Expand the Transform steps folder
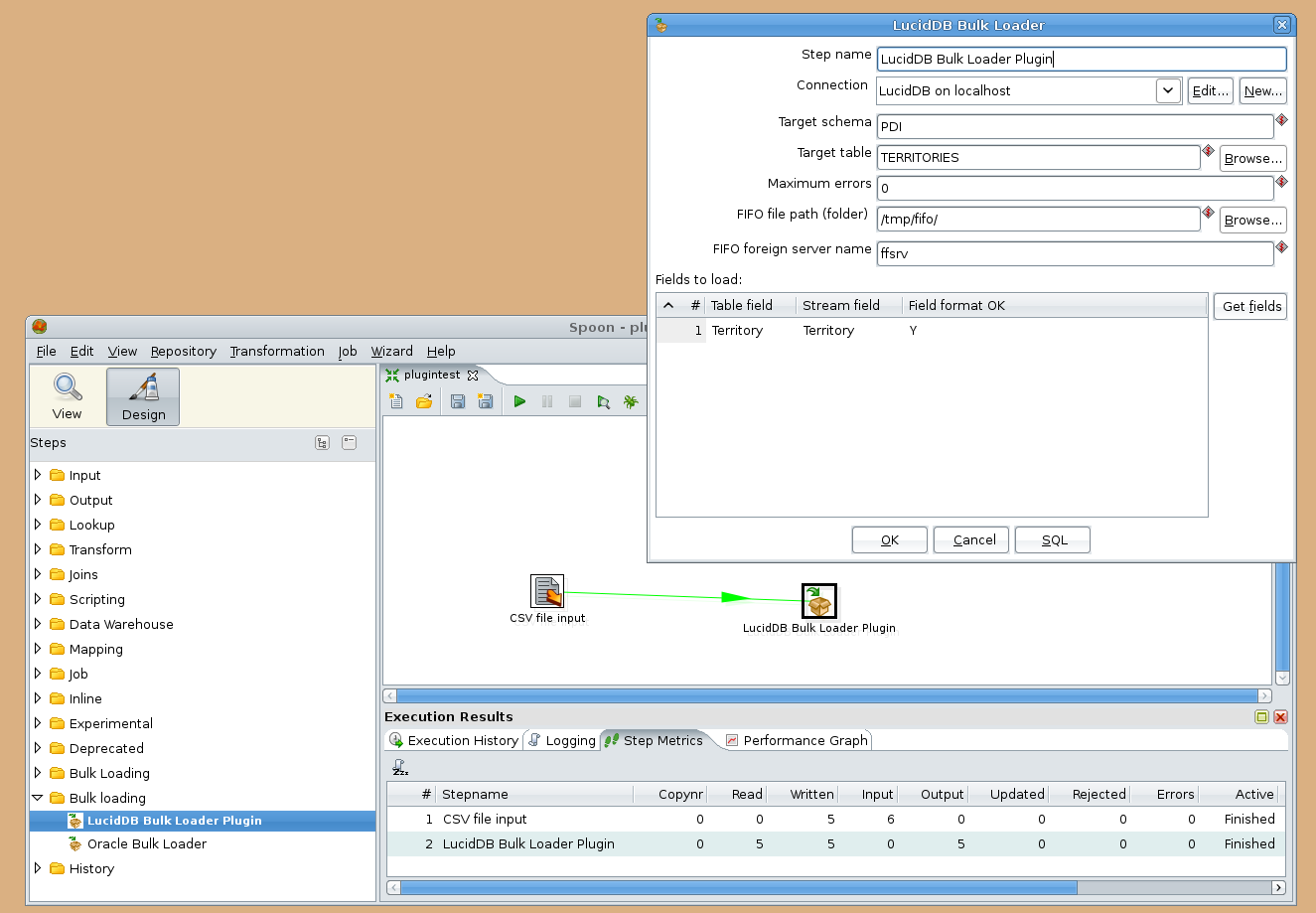The height and width of the screenshot is (913, 1316). point(38,549)
